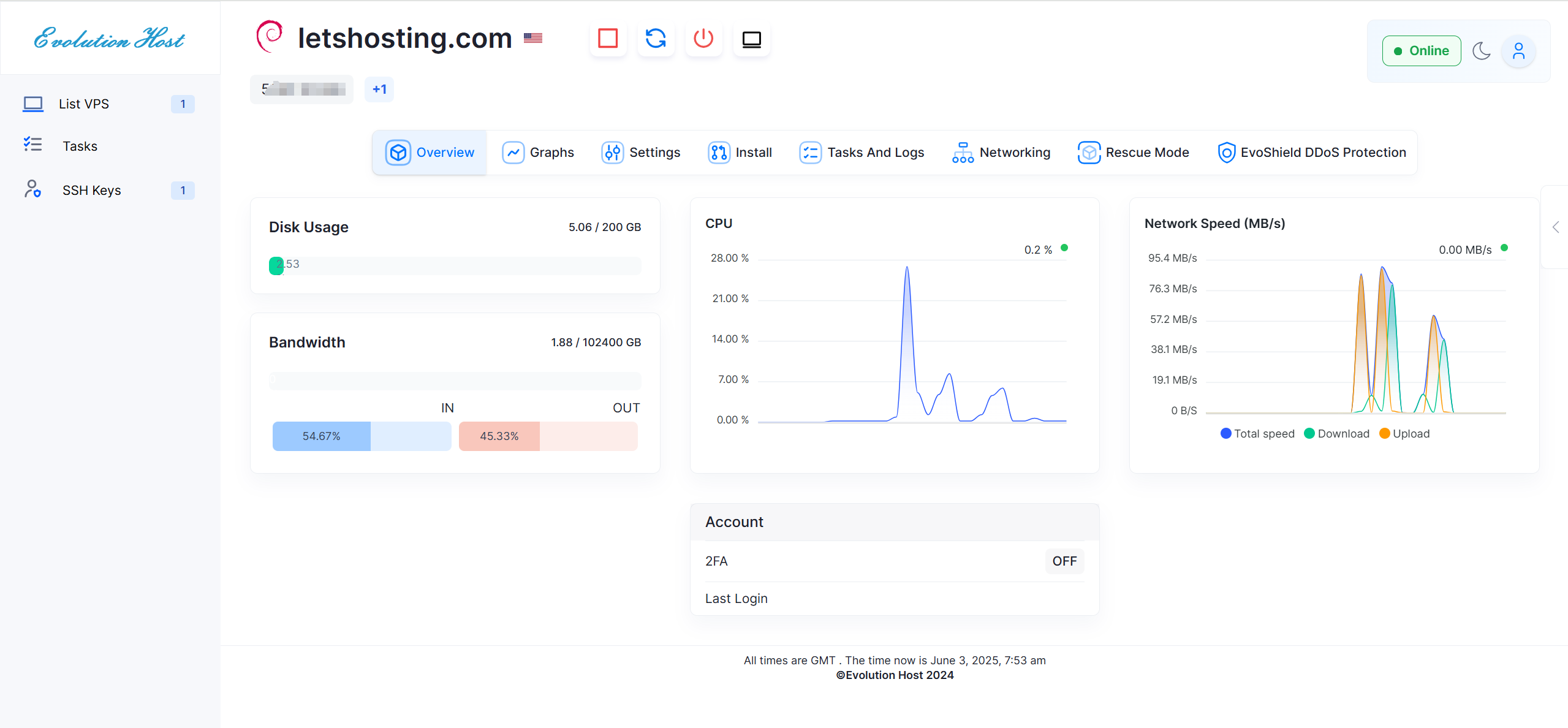Click the IN 54.67% bandwidth bar

(x=362, y=436)
